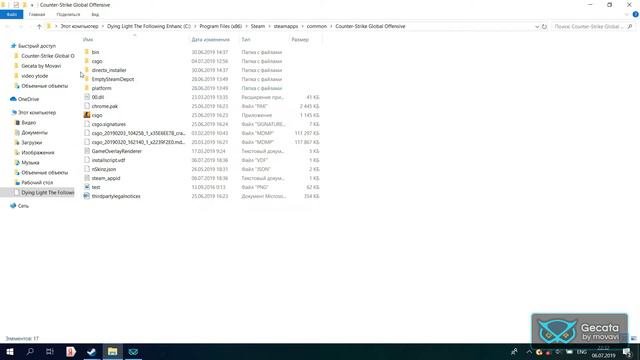Click the Quick access star icon
Image resolution: width=640 pixels, height=360 pixels.
13,46
